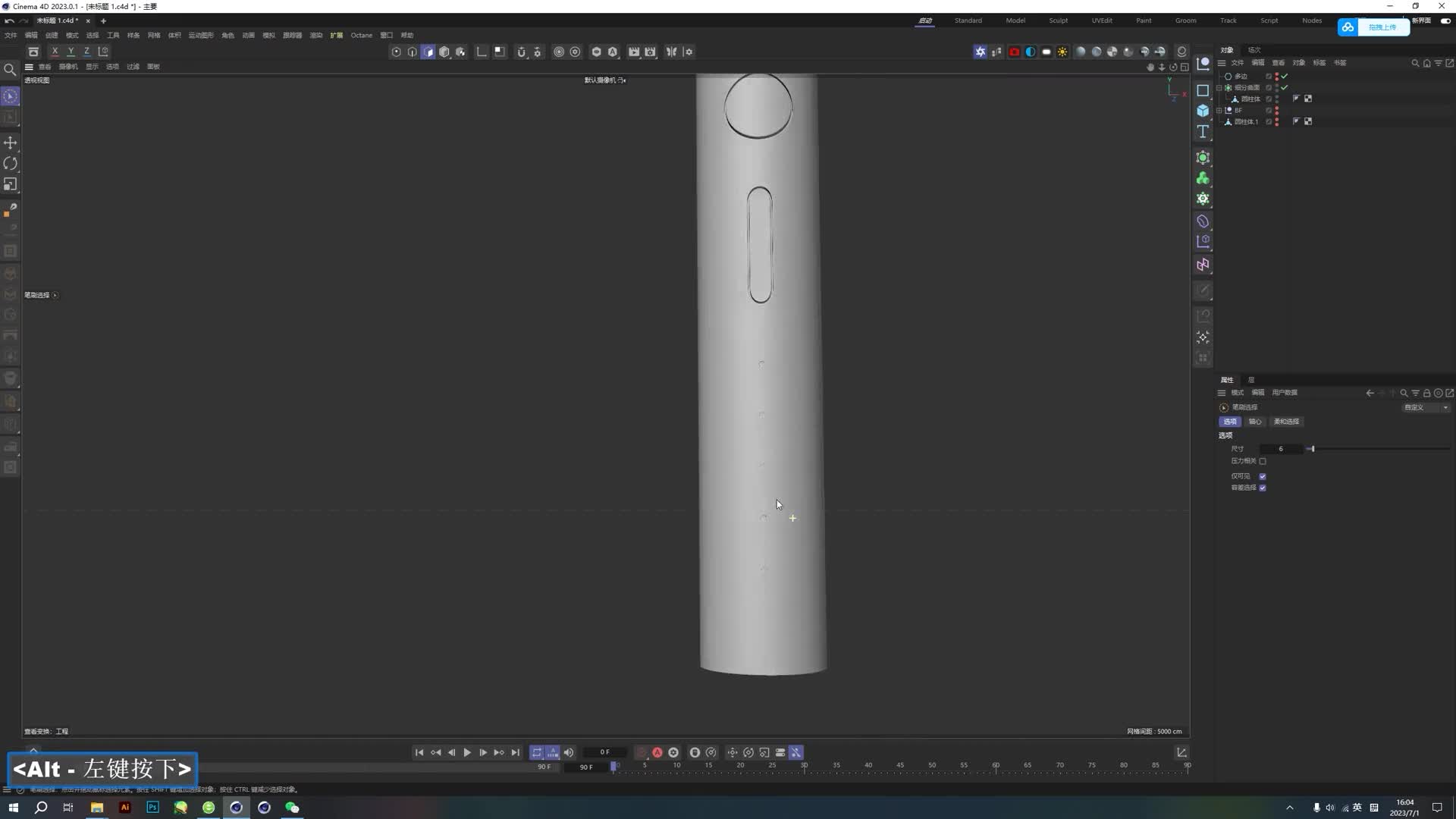Open viewport hamburger menu

(29, 67)
